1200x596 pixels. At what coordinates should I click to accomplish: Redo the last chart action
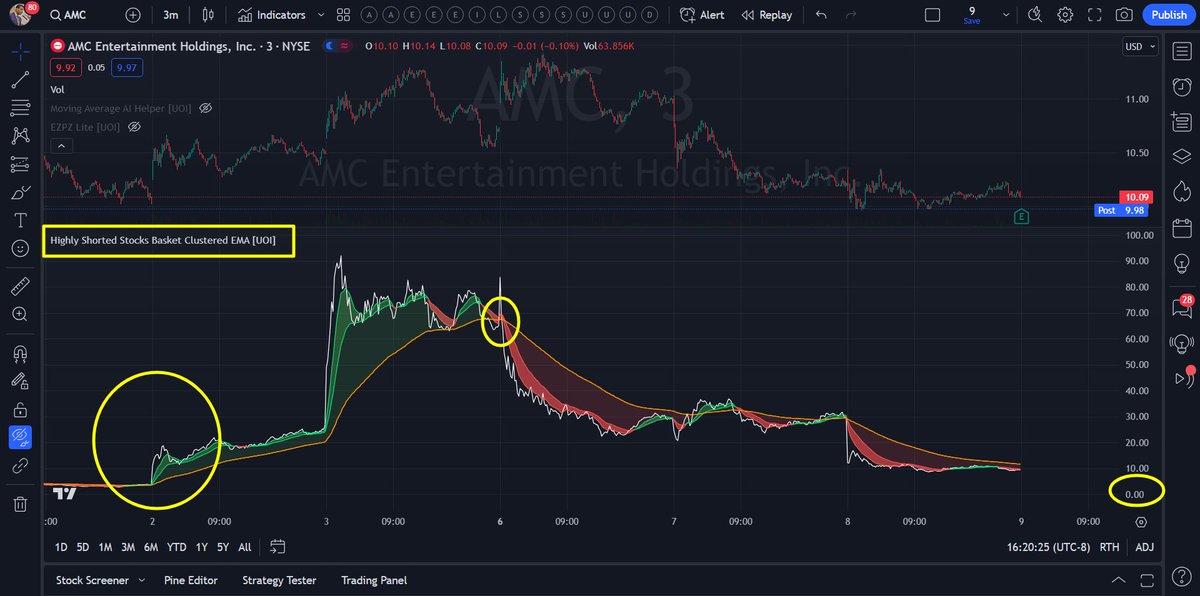[x=850, y=15]
